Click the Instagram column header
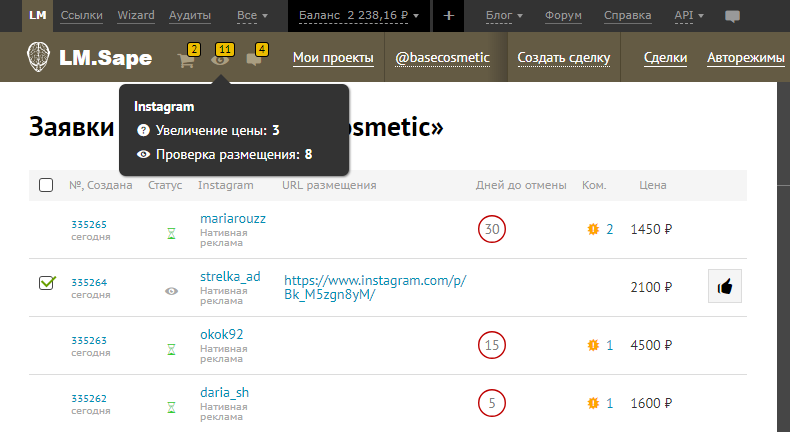 [226, 185]
